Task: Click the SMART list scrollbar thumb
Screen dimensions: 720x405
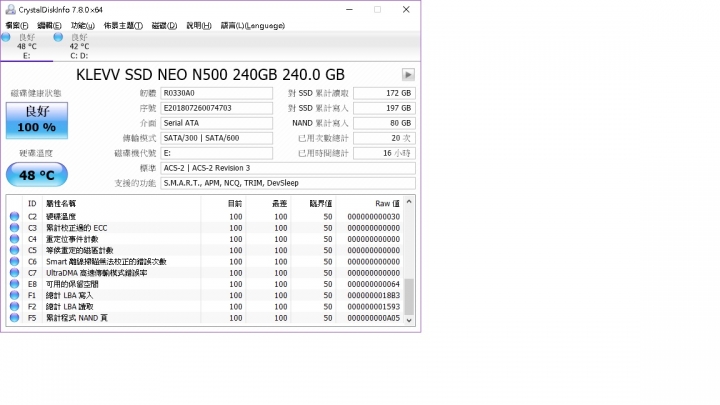Action: click(409, 296)
